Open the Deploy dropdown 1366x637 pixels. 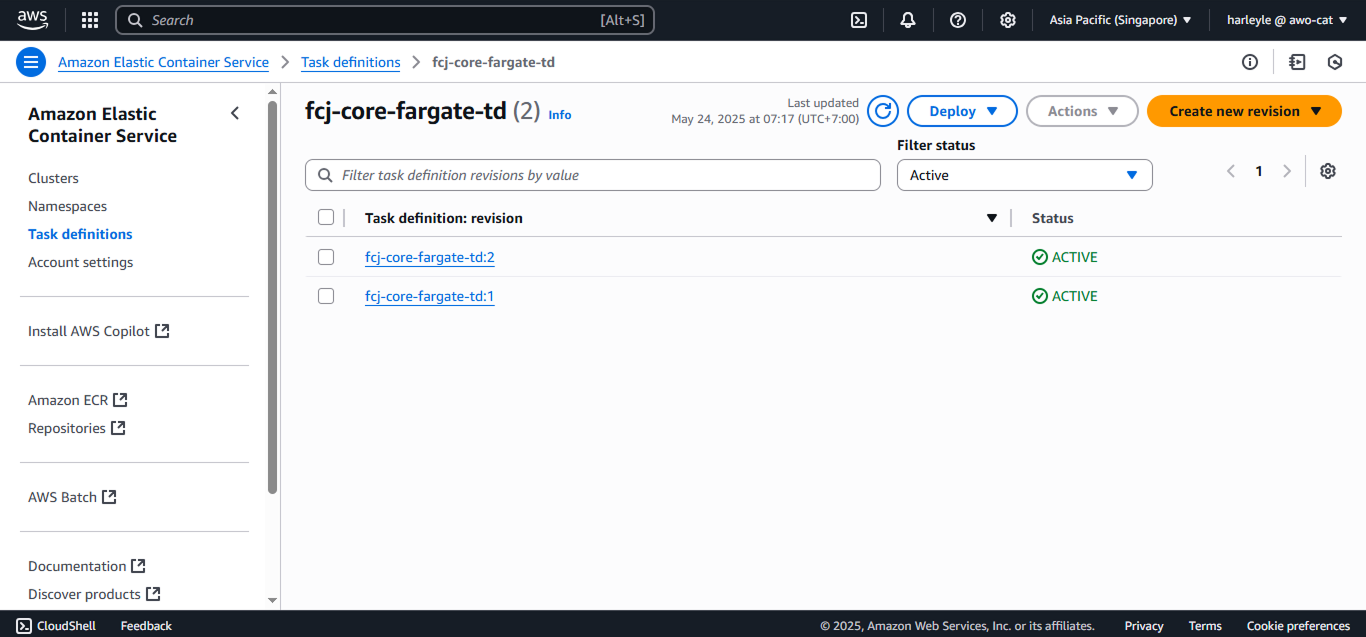(x=962, y=111)
